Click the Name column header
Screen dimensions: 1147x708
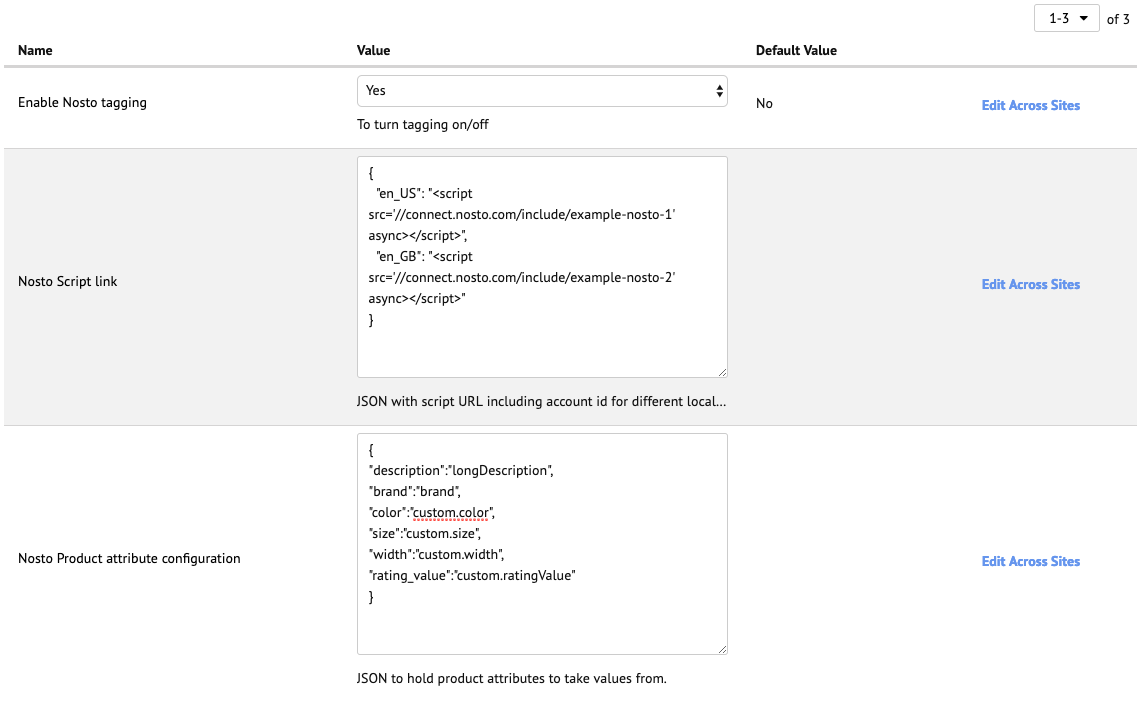click(35, 50)
